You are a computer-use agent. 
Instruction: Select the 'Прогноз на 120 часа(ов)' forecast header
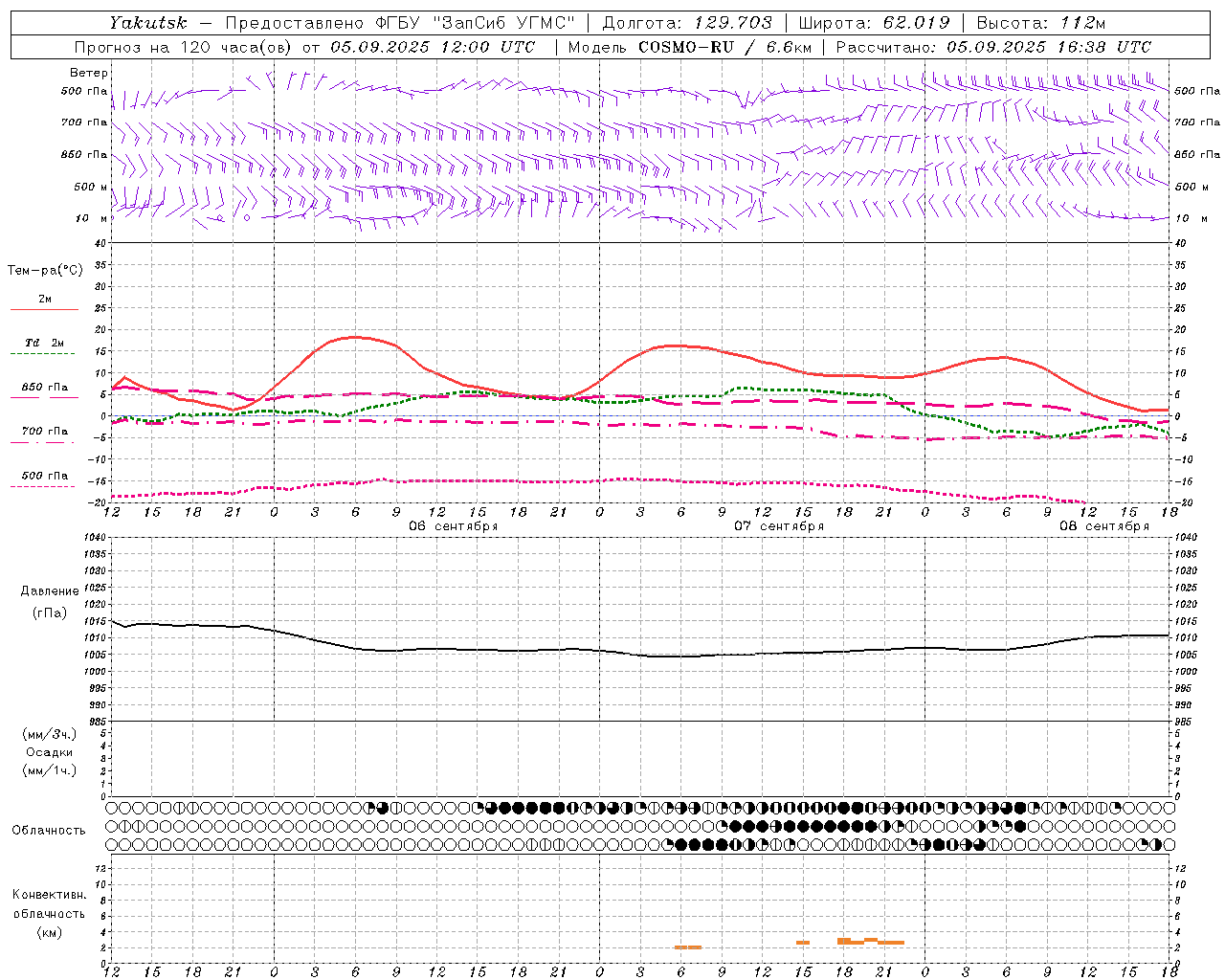(184, 47)
